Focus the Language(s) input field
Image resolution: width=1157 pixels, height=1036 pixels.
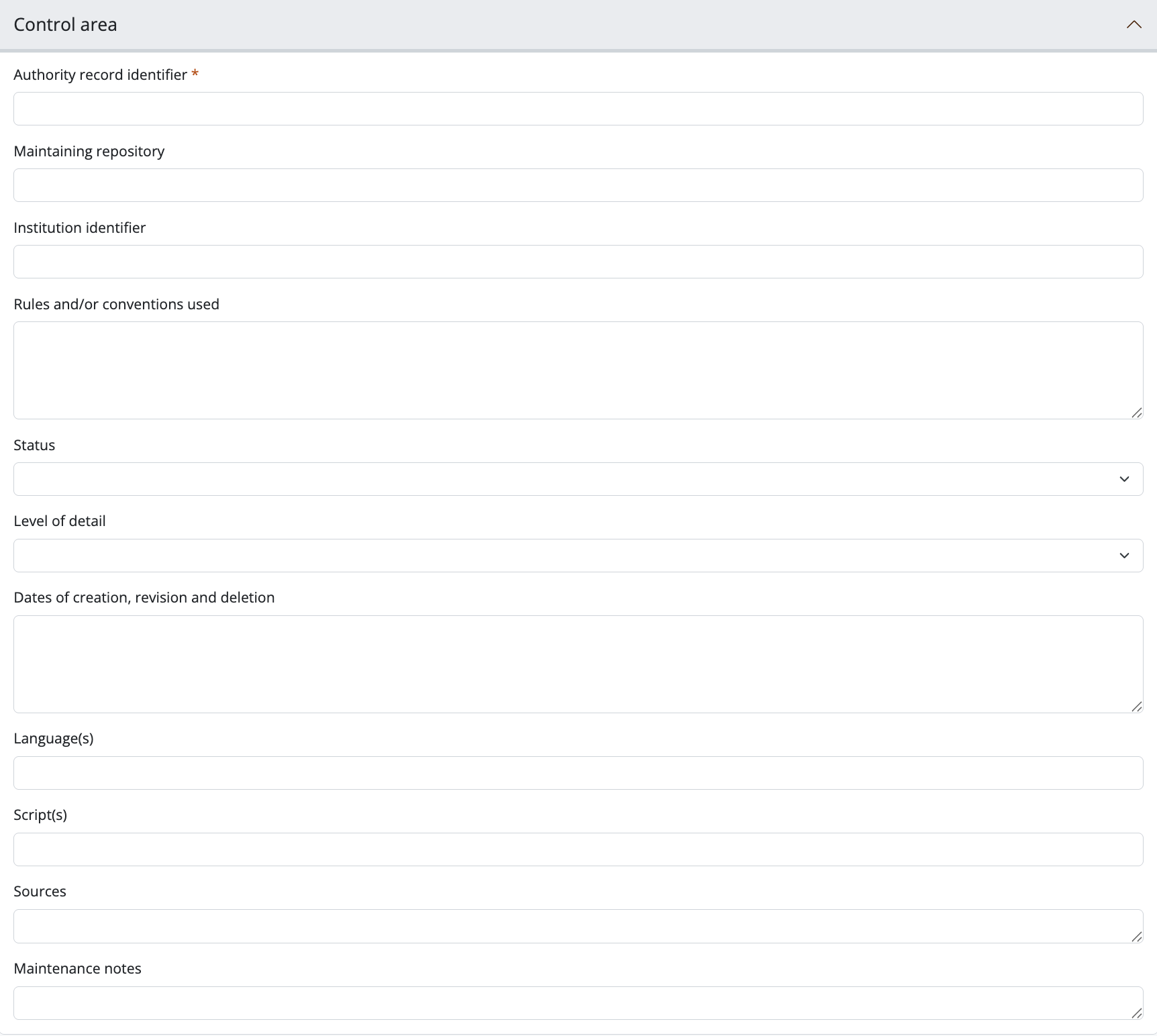(578, 773)
